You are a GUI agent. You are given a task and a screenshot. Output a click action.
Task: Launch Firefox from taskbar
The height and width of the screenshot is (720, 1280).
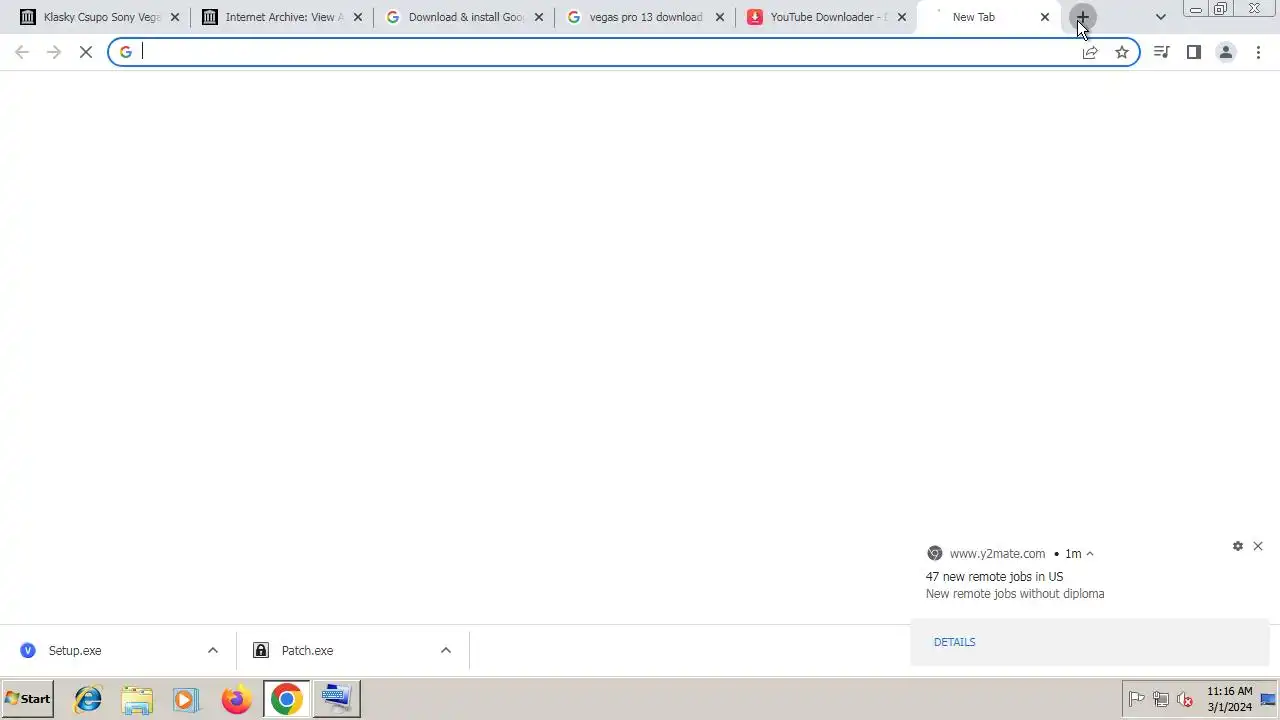pyautogui.click(x=237, y=699)
